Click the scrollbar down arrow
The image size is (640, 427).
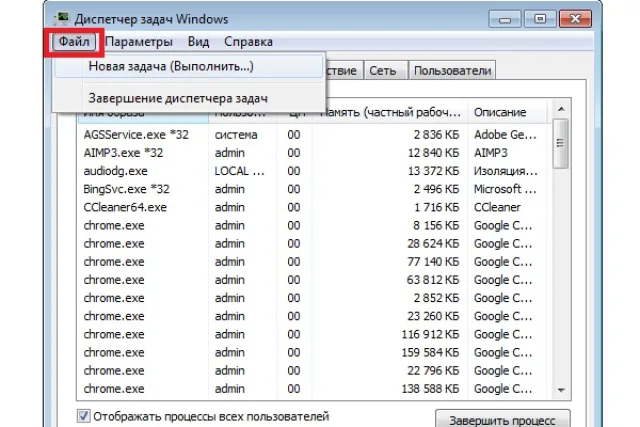[561, 390]
